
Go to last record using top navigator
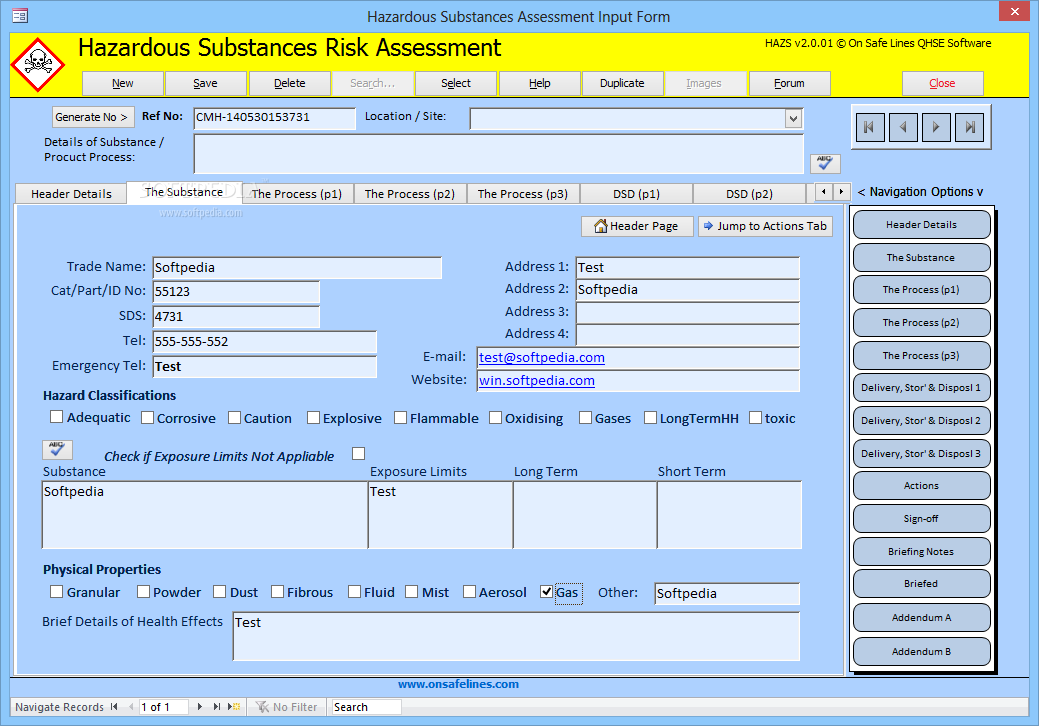[969, 127]
